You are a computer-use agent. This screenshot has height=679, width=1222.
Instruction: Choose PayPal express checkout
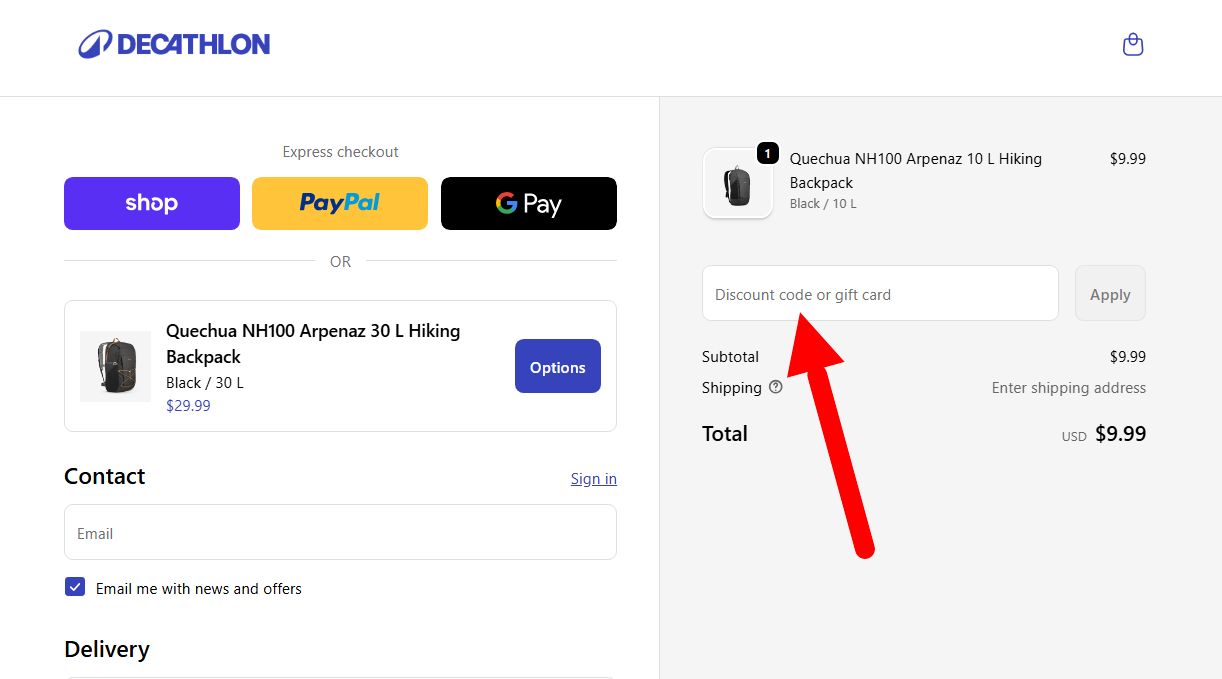tap(340, 203)
